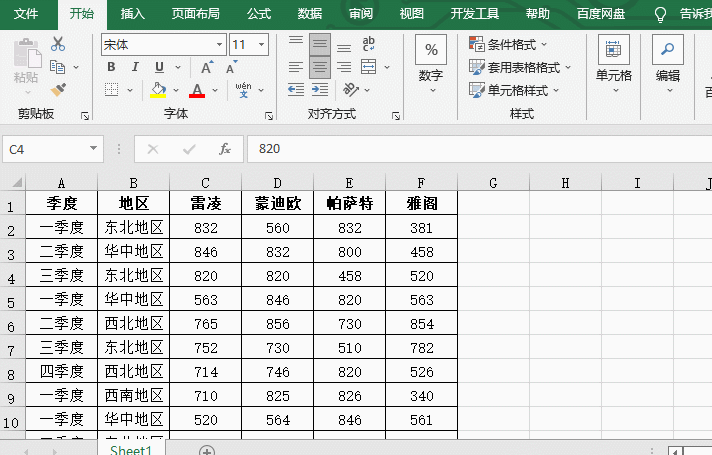Click the Cut scissors icon
The image size is (712, 455).
pyautogui.click(x=58, y=44)
